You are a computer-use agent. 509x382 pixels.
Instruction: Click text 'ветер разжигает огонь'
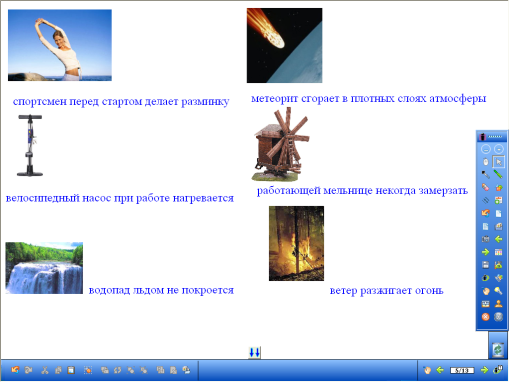coord(386,290)
